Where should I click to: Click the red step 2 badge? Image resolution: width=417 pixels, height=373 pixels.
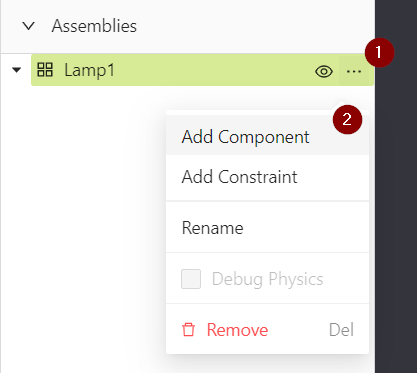pyautogui.click(x=347, y=120)
